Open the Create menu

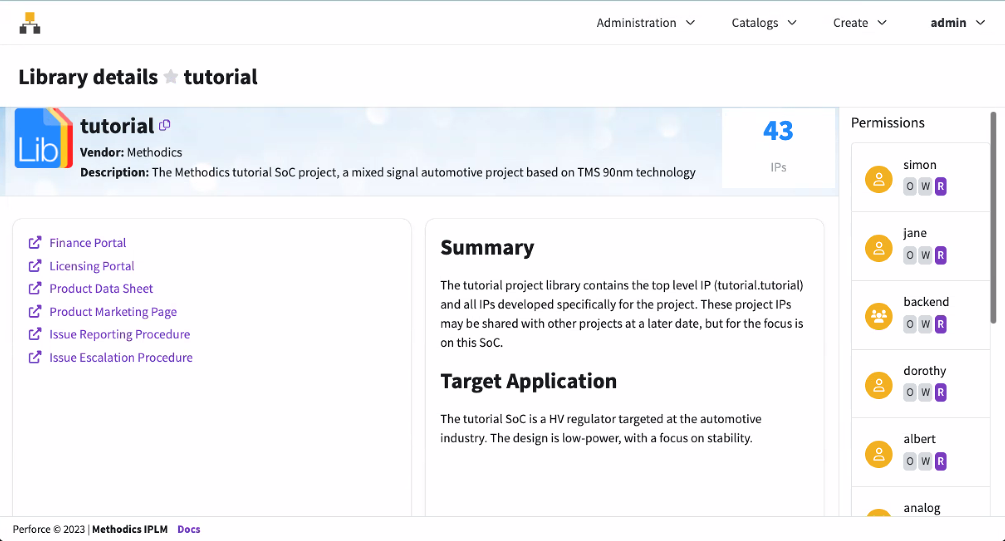click(860, 23)
